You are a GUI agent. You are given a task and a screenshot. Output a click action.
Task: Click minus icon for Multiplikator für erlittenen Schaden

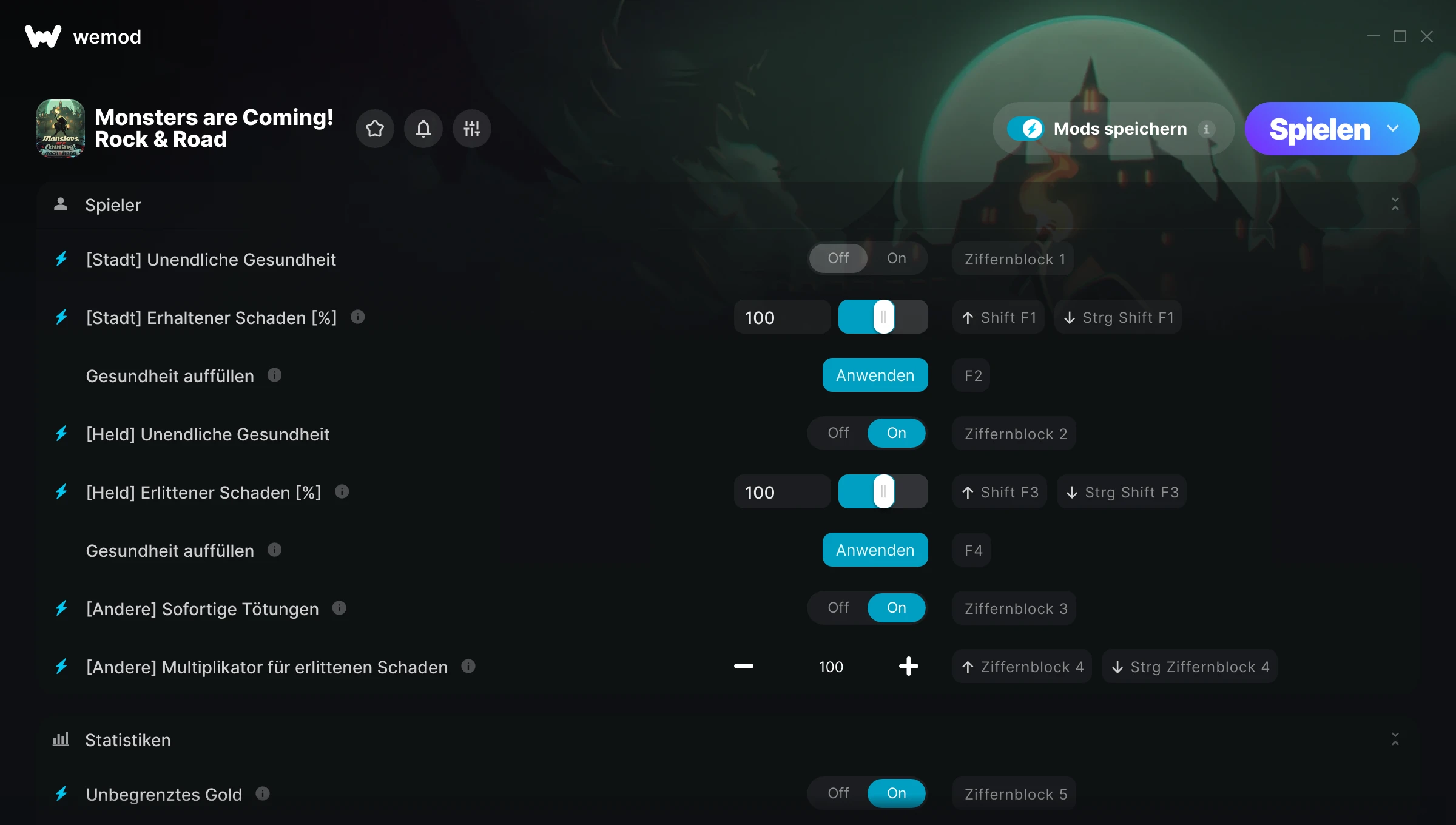[744, 666]
